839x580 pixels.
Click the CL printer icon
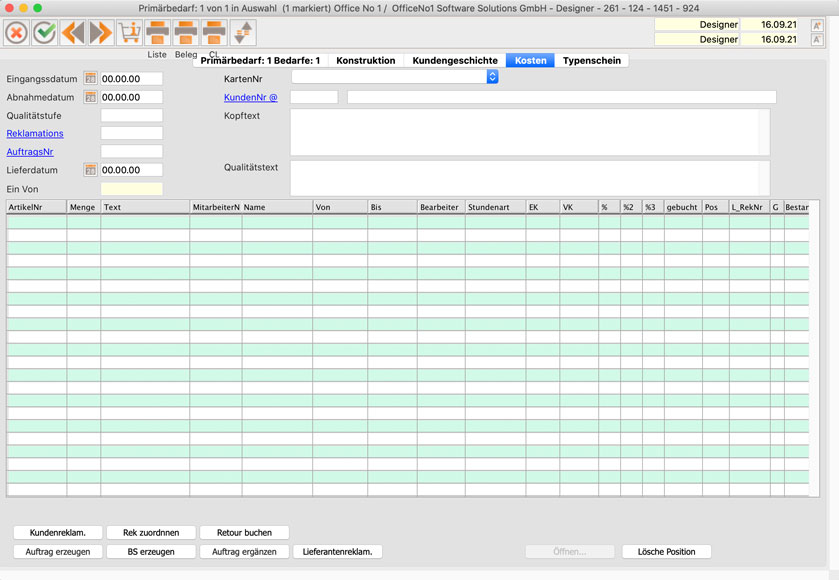point(214,33)
